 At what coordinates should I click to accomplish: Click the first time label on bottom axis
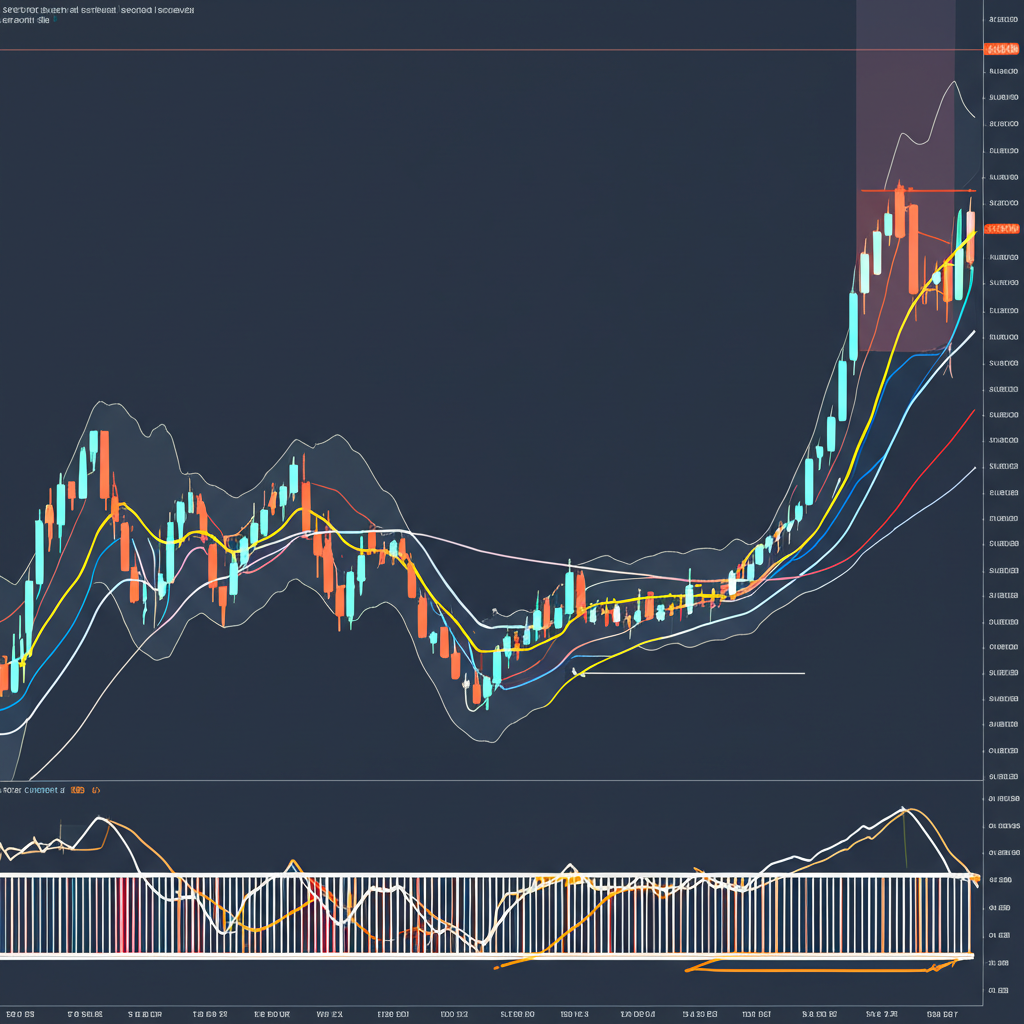tap(21, 1013)
